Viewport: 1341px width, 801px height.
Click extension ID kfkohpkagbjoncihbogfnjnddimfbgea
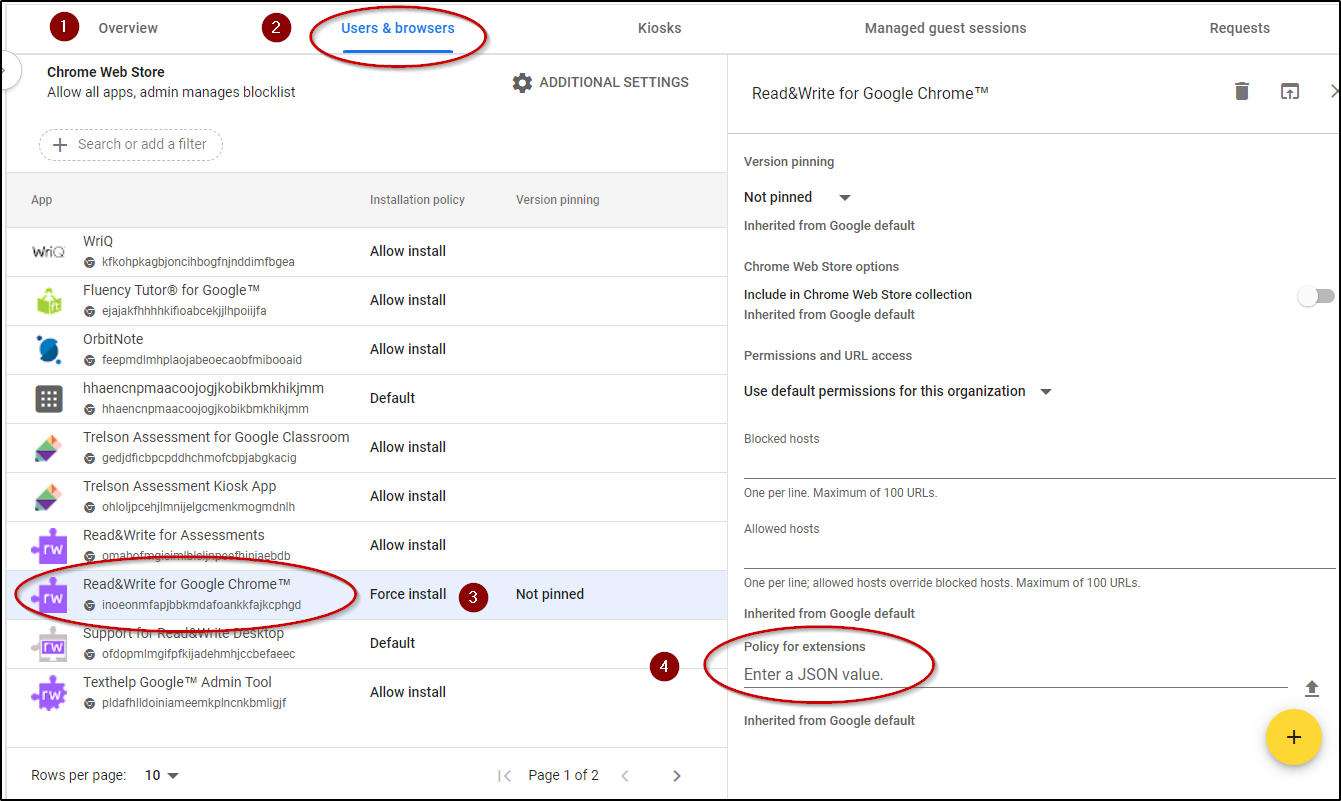[198, 262]
